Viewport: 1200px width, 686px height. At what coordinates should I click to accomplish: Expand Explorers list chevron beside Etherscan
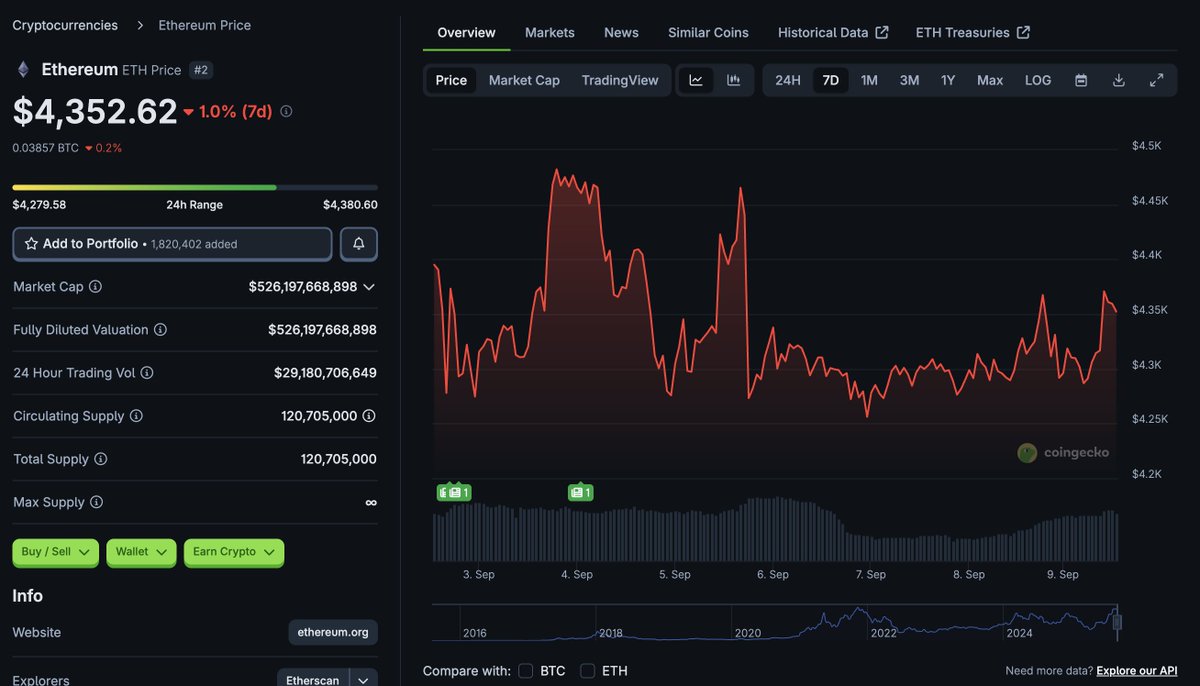coord(363,680)
